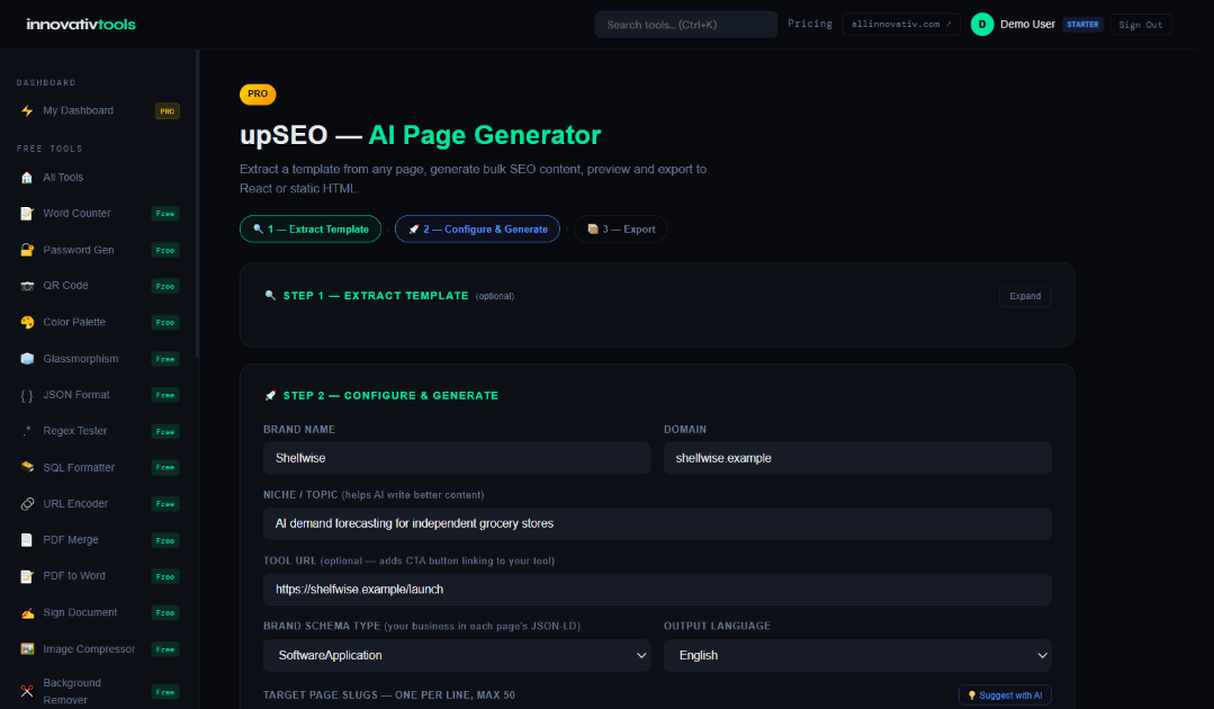Click the Regex Tester icon
1214x709 pixels.
pos(27,431)
